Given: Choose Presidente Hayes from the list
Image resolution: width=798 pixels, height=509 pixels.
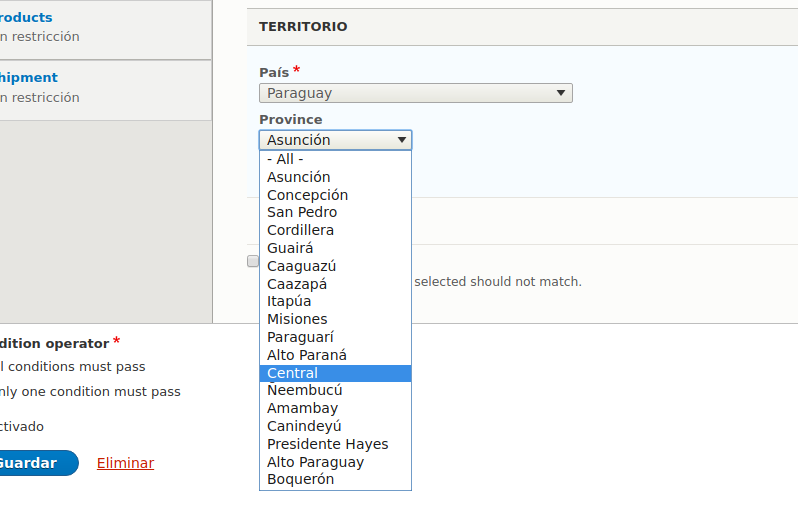Looking at the screenshot, I should point(335,444).
